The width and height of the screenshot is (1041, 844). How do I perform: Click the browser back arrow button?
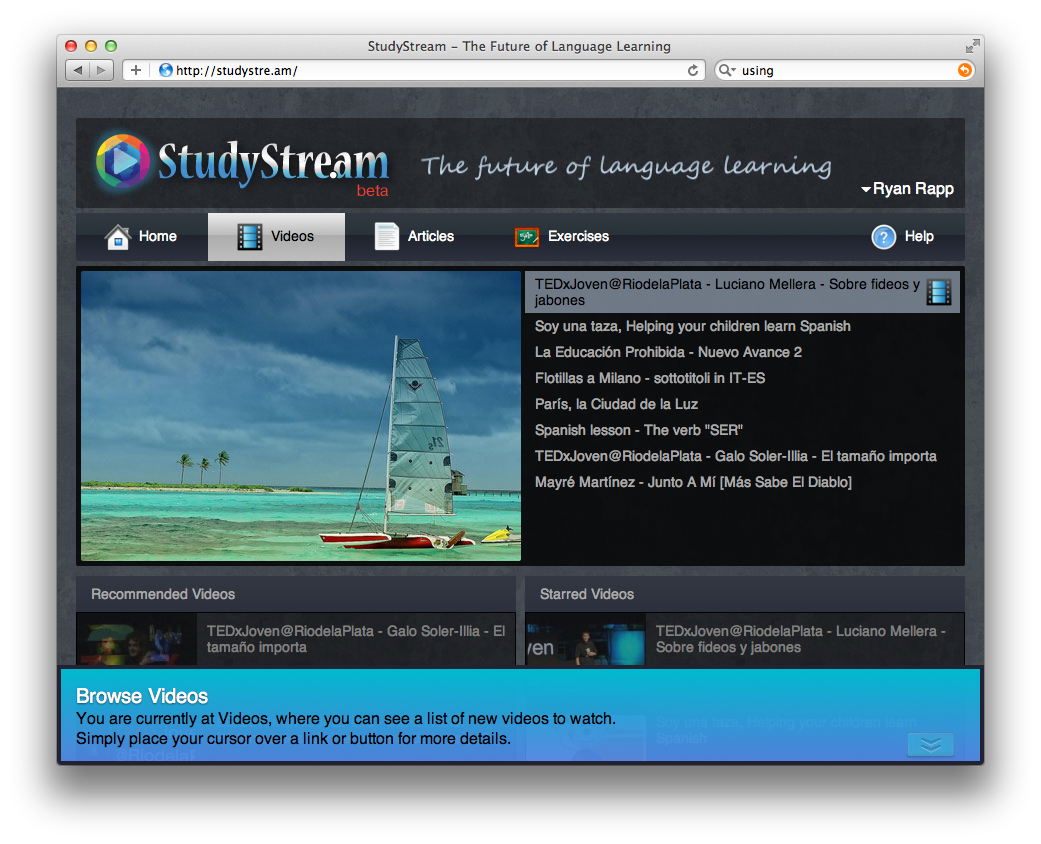tap(78, 70)
